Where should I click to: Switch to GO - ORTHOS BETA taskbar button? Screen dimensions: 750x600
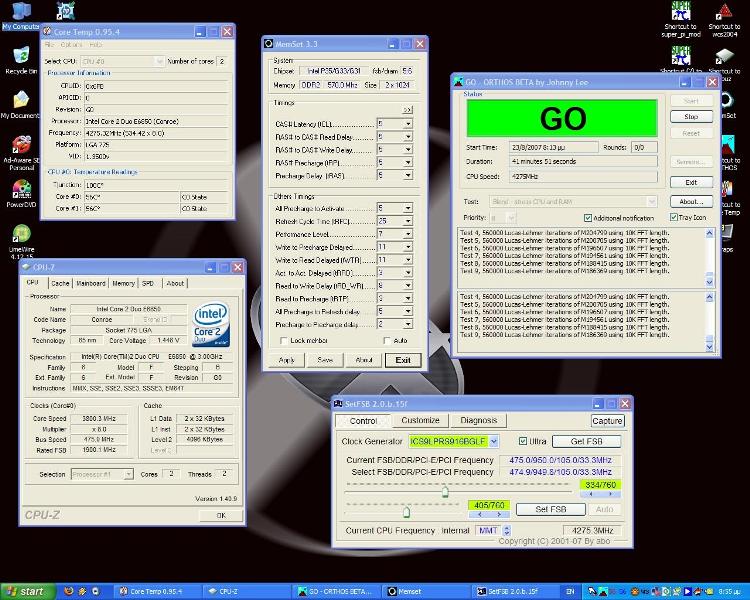337,591
